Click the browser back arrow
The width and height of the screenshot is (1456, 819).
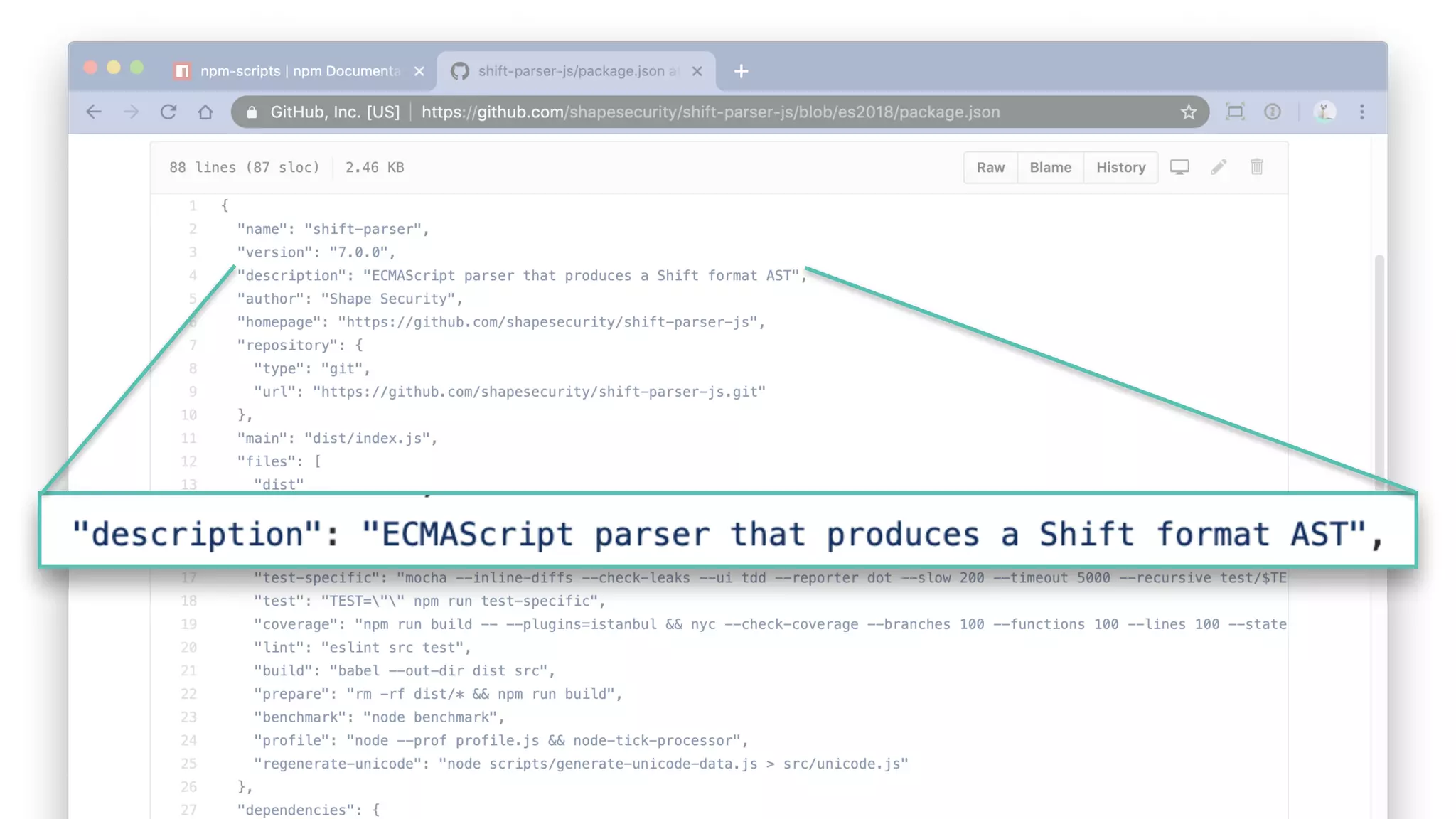94,112
